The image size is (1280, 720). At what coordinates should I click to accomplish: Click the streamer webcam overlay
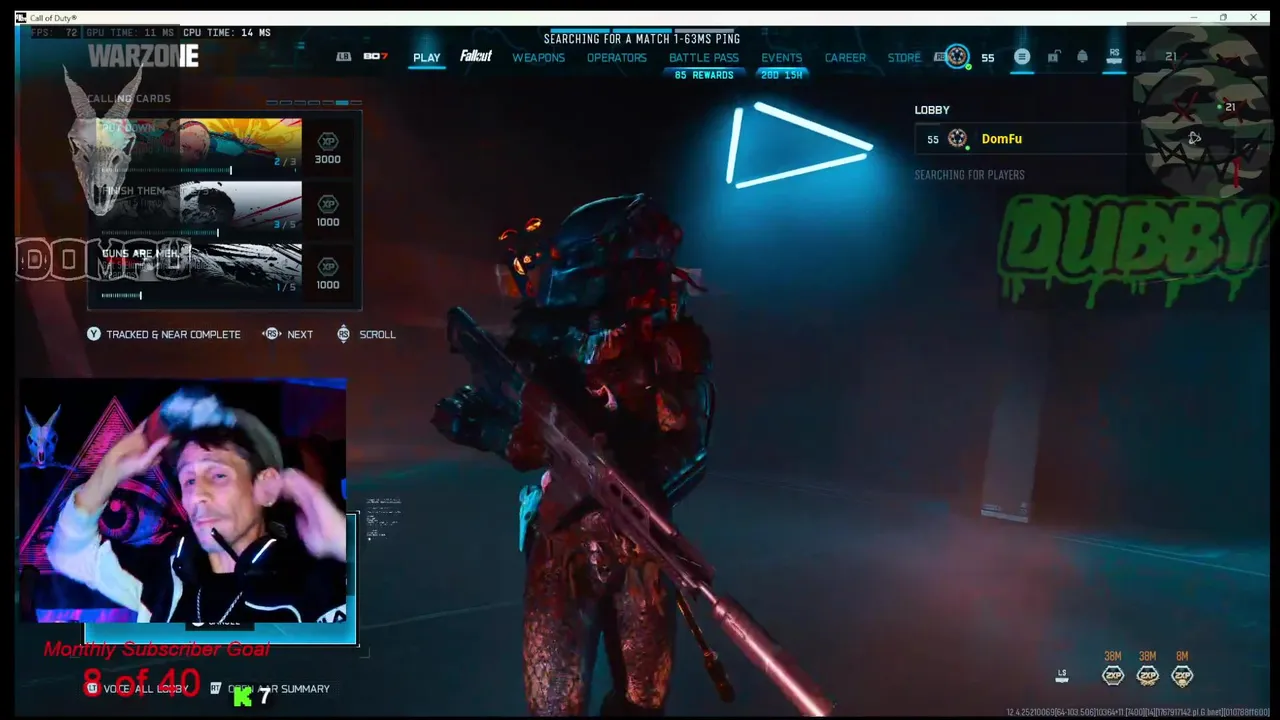tap(184, 502)
